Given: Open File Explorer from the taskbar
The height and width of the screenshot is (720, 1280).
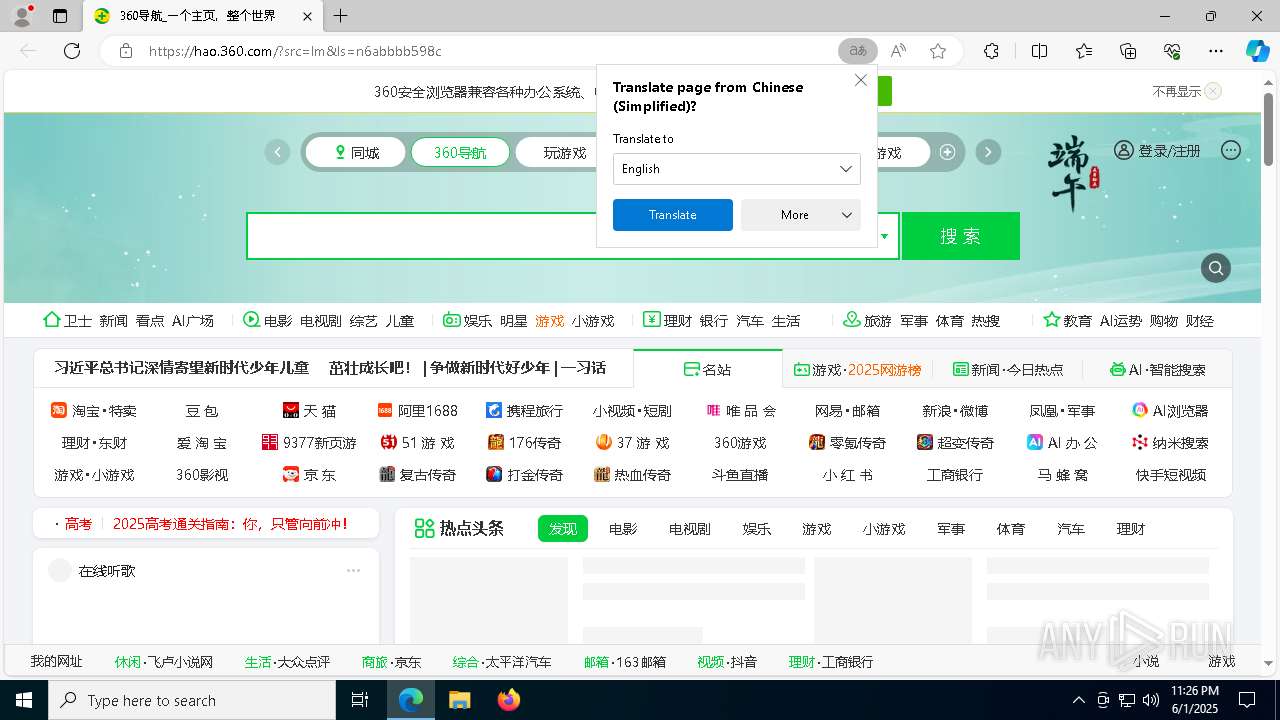Looking at the screenshot, I should pyautogui.click(x=459, y=700).
